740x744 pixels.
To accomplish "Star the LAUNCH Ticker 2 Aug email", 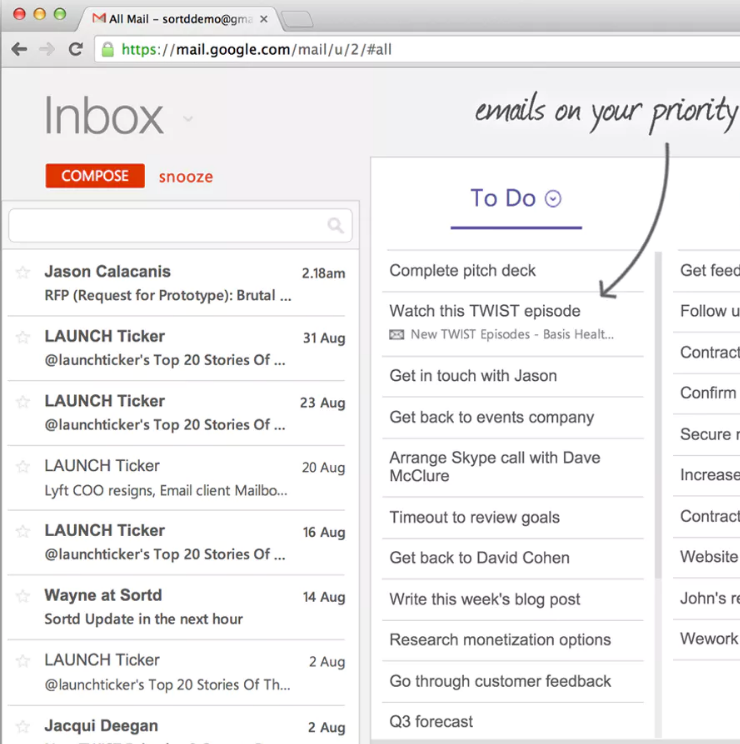I will (x=23, y=660).
